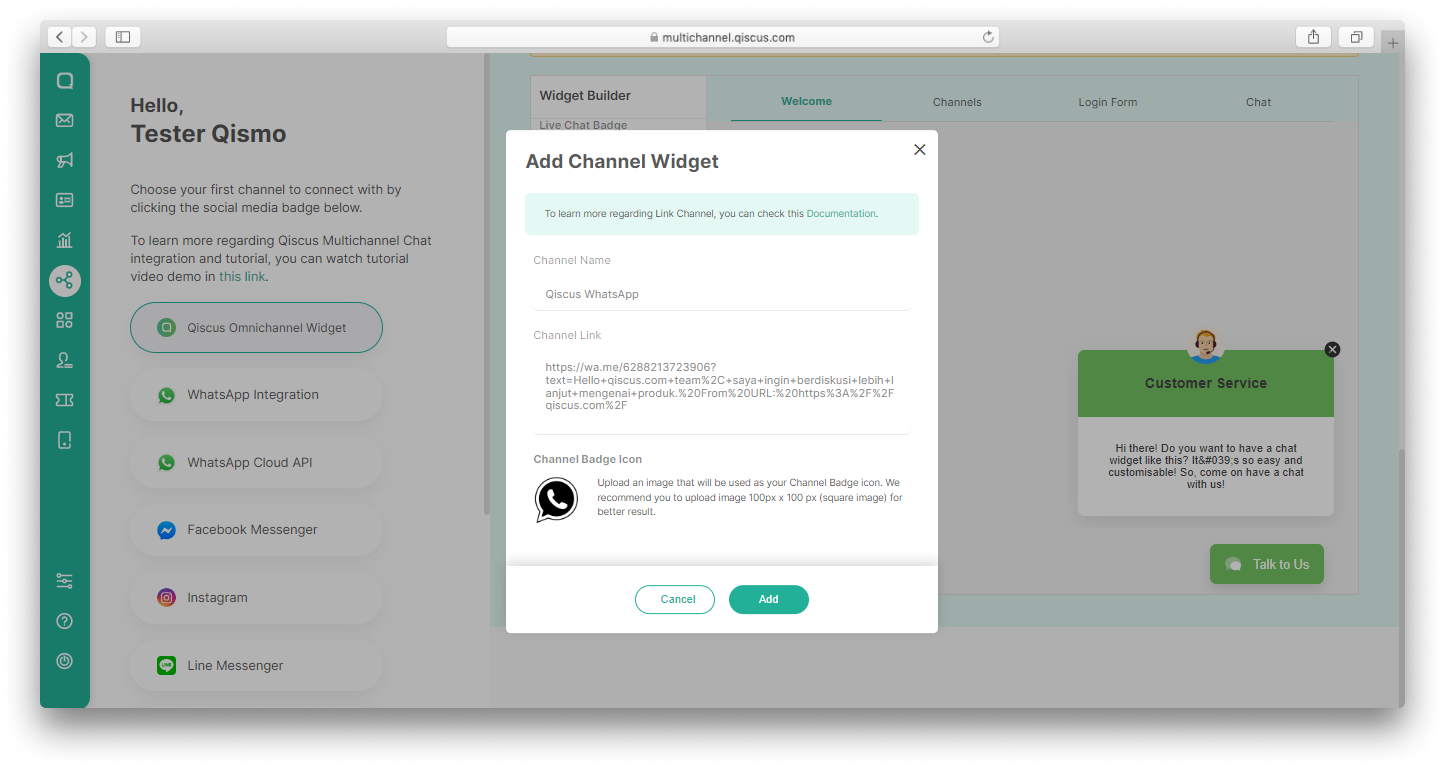Click the left panel scrollbar
1445x768 pixels.
click(487, 285)
